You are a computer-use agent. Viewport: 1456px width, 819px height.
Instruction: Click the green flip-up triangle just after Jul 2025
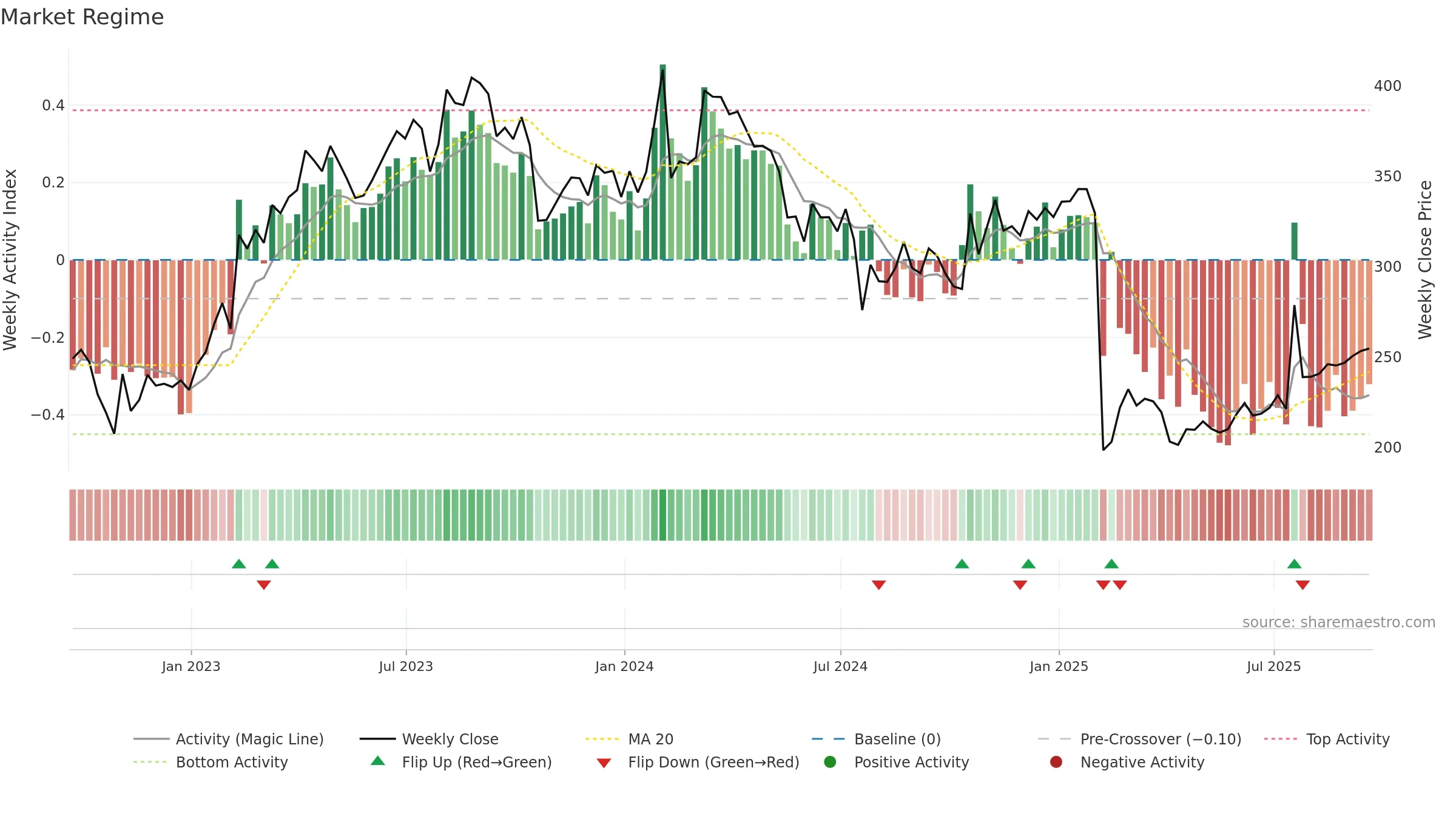(x=1295, y=564)
